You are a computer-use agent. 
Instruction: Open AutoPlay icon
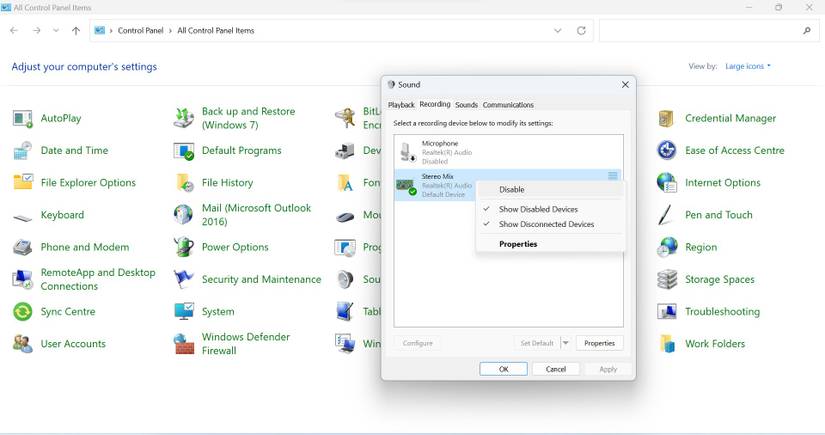coord(23,118)
